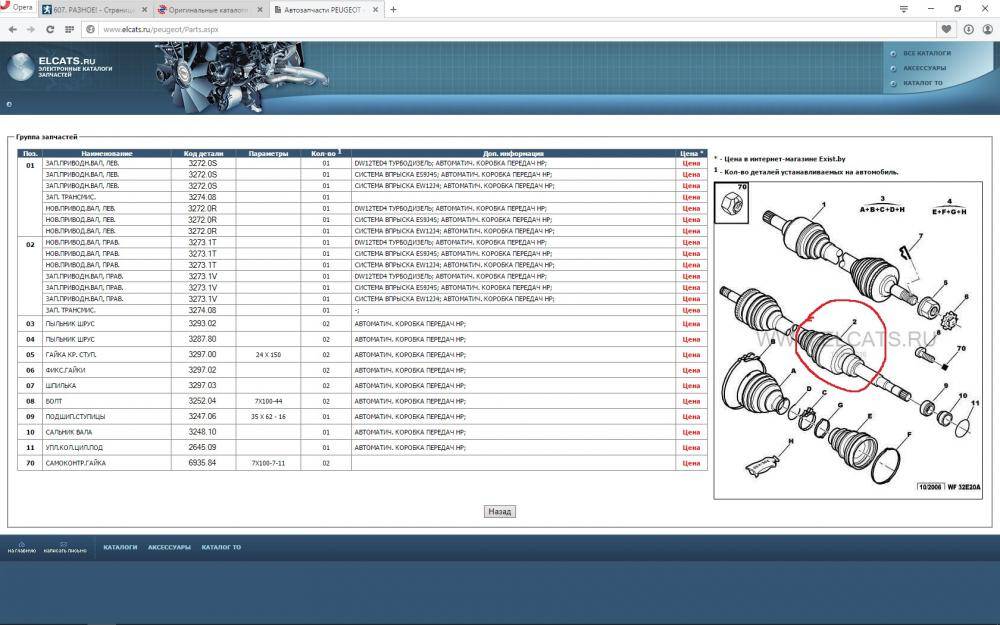Open new tab with plus icon
The width and height of the screenshot is (1000, 625).
(393, 9)
